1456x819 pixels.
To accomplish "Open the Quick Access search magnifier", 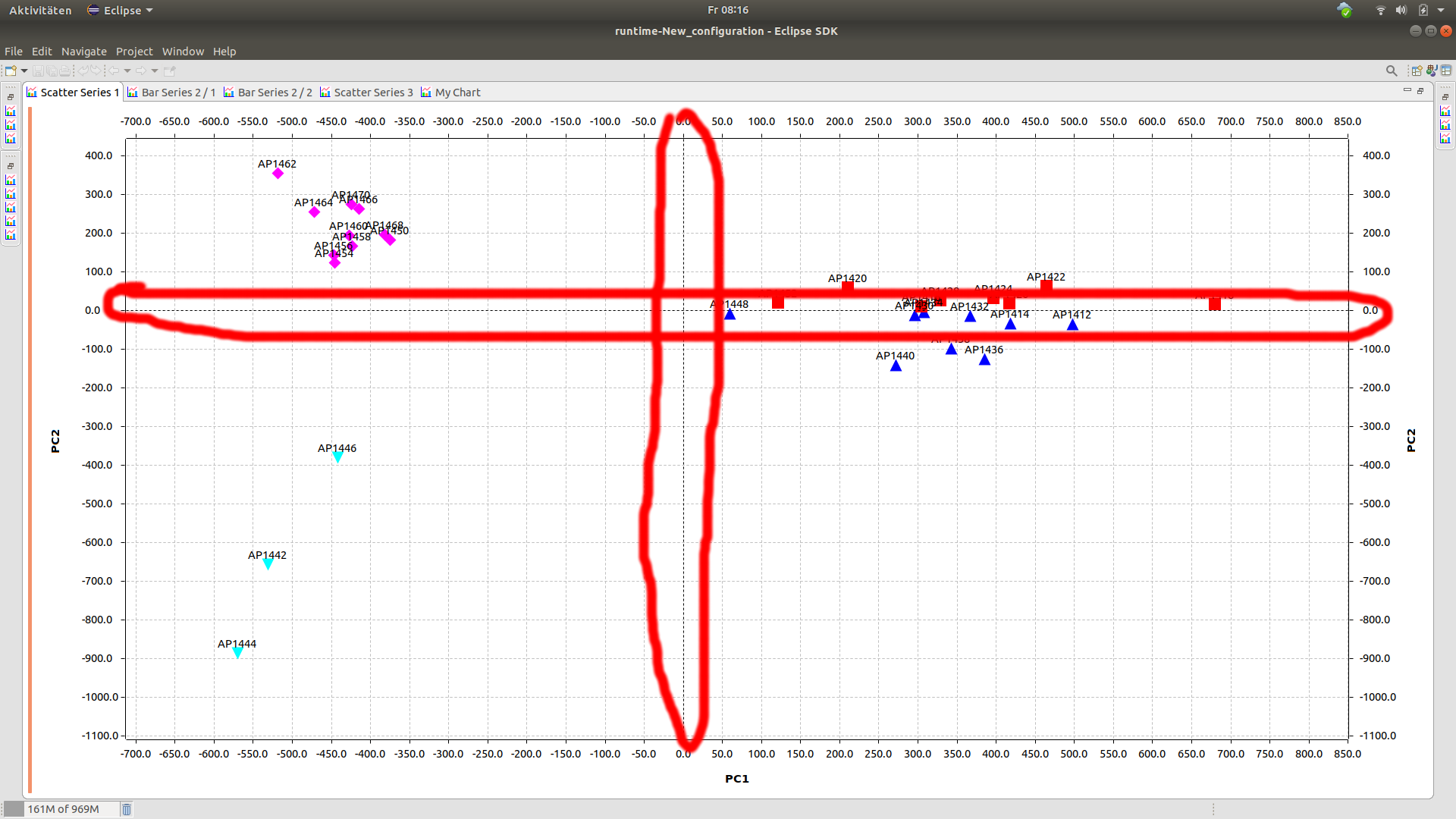I will pyautogui.click(x=1392, y=71).
